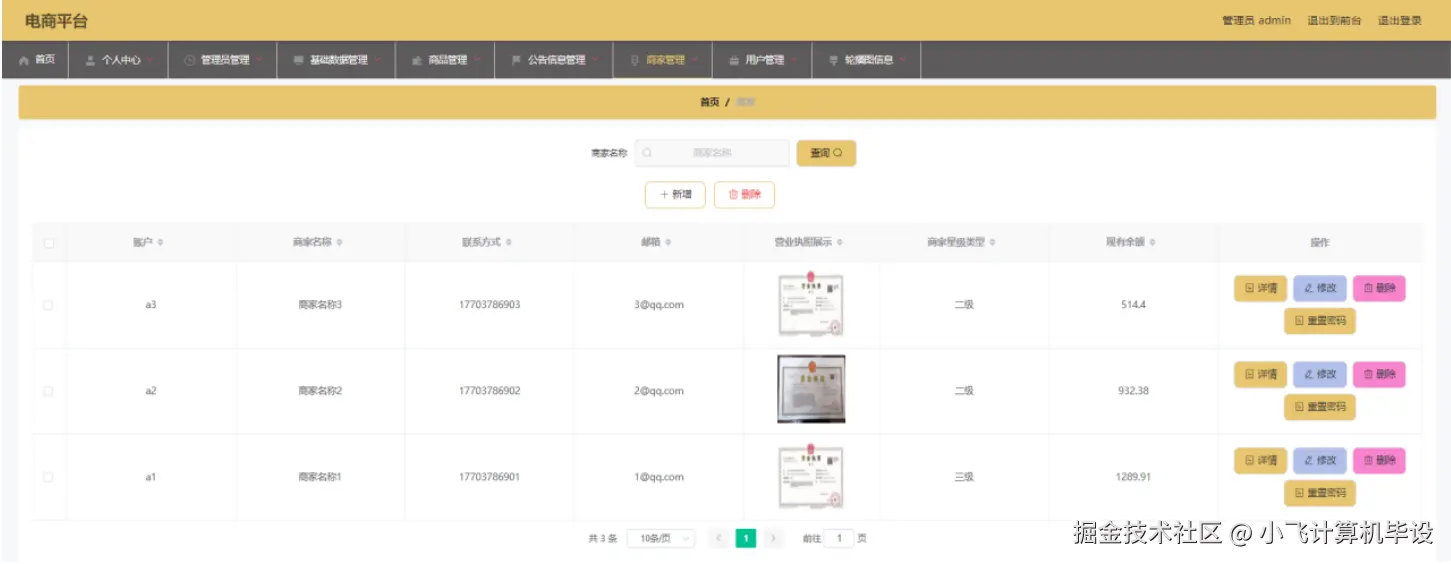1451x564 pixels.
Task: Sort by 账户 column sort icon
Action: click(161, 243)
